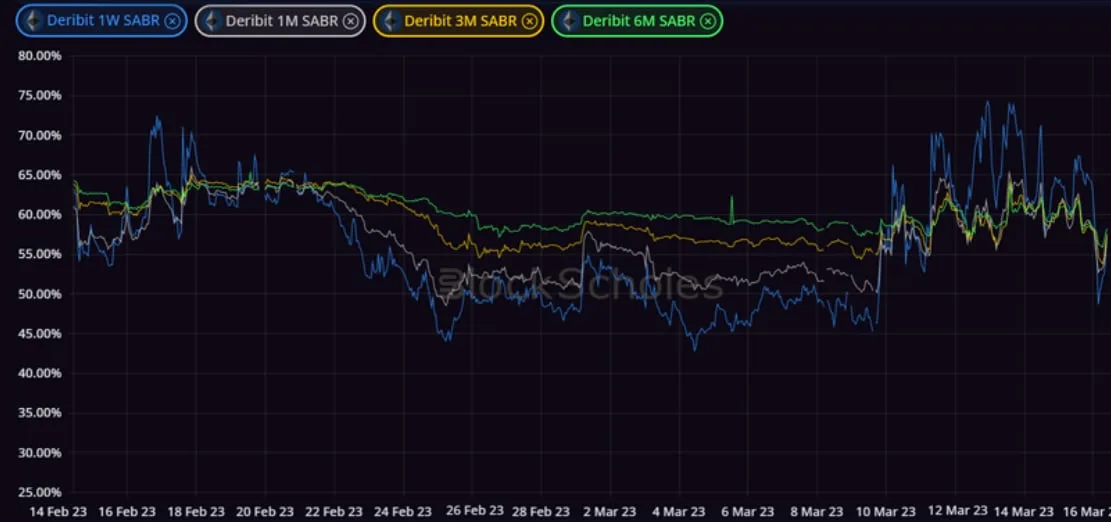Click Ethereum icon in 1M SABR chip

(212, 21)
